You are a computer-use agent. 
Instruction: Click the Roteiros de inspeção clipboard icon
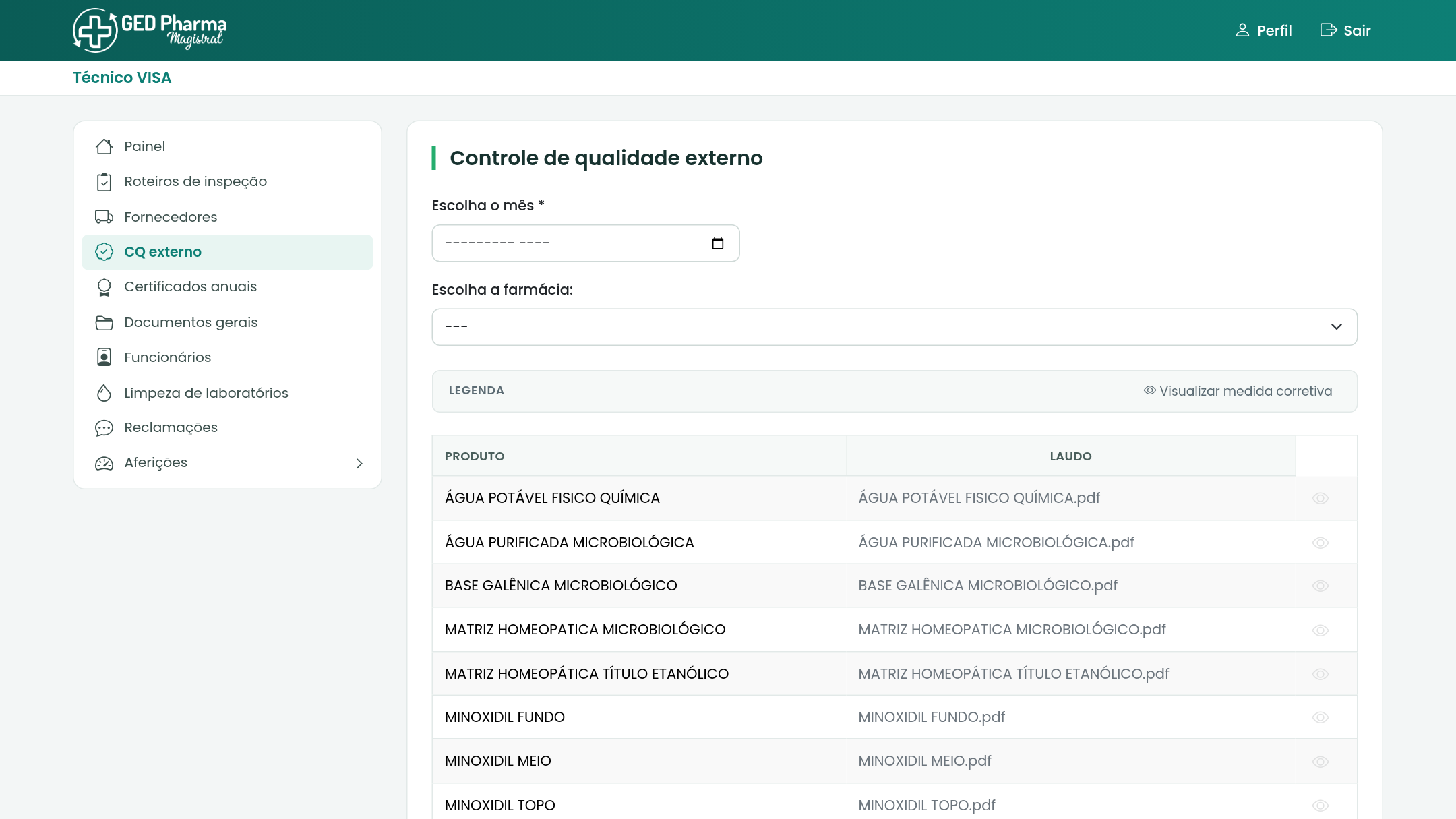coord(104,181)
